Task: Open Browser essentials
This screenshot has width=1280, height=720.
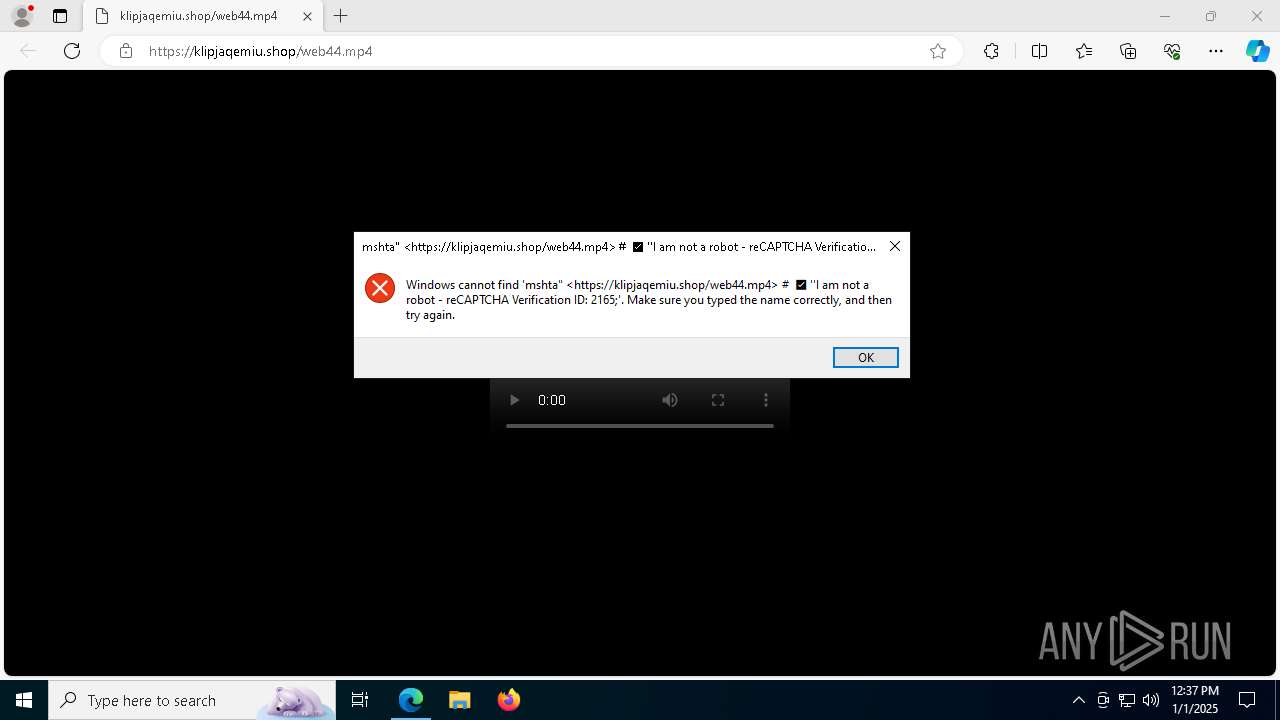Action: pyautogui.click(x=1172, y=51)
